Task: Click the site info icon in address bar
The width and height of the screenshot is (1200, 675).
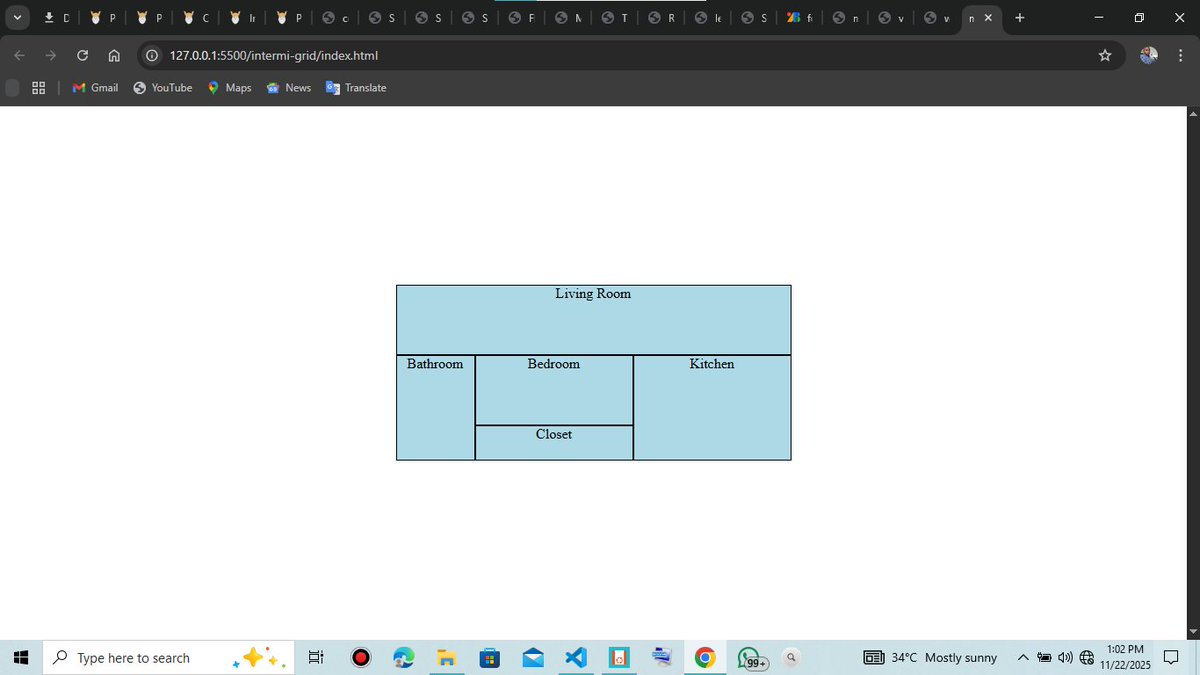Action: point(150,55)
